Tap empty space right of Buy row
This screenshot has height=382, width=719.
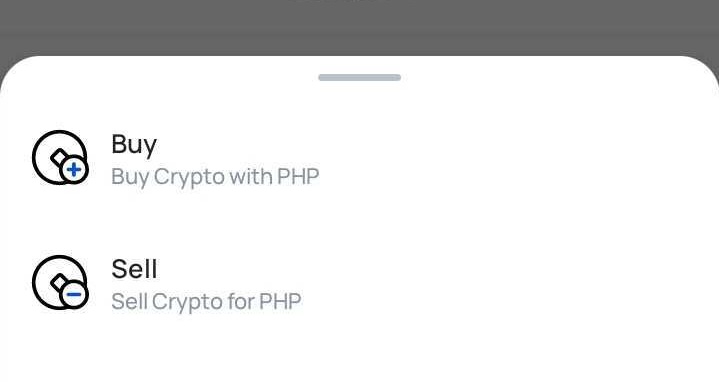pyautogui.click(x=518, y=158)
